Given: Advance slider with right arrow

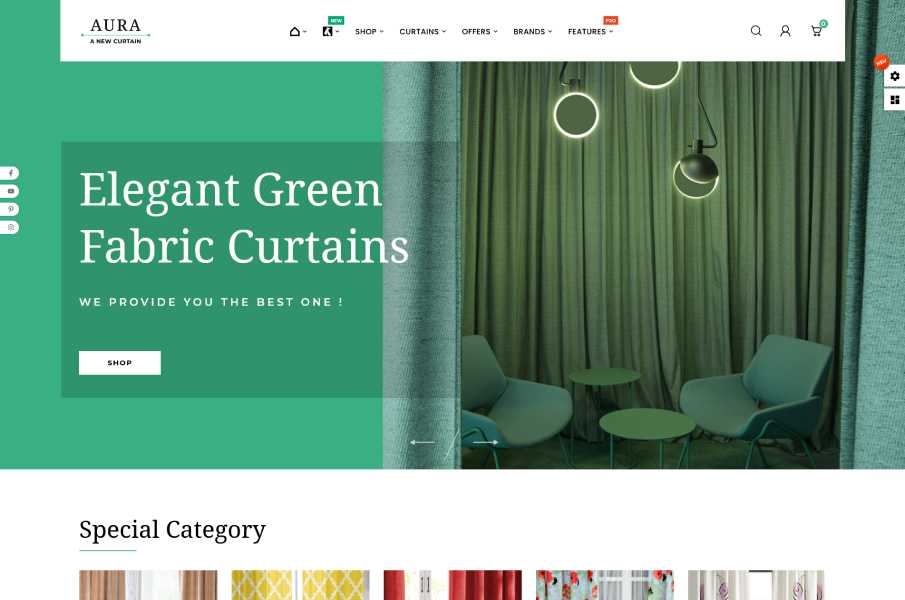Looking at the screenshot, I should [x=486, y=442].
